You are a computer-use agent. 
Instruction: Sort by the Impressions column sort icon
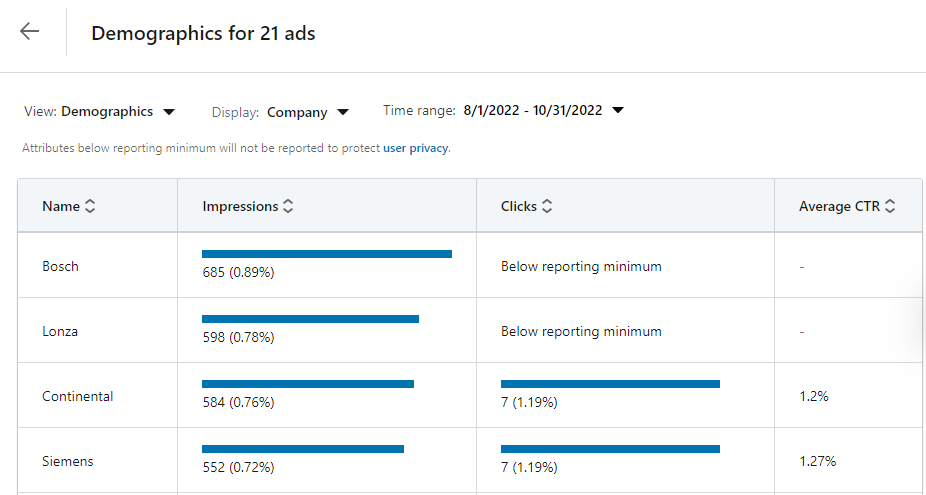[288, 206]
